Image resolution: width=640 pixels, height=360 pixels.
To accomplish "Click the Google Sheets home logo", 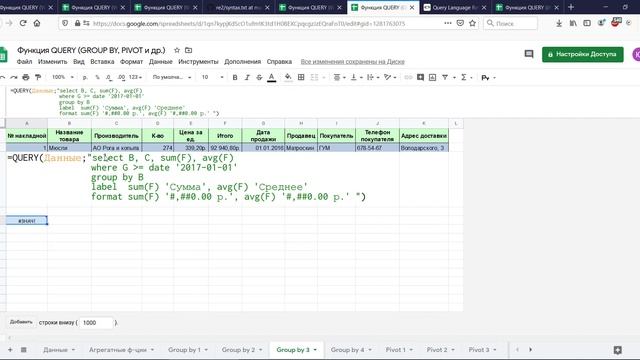I will 3,55.
